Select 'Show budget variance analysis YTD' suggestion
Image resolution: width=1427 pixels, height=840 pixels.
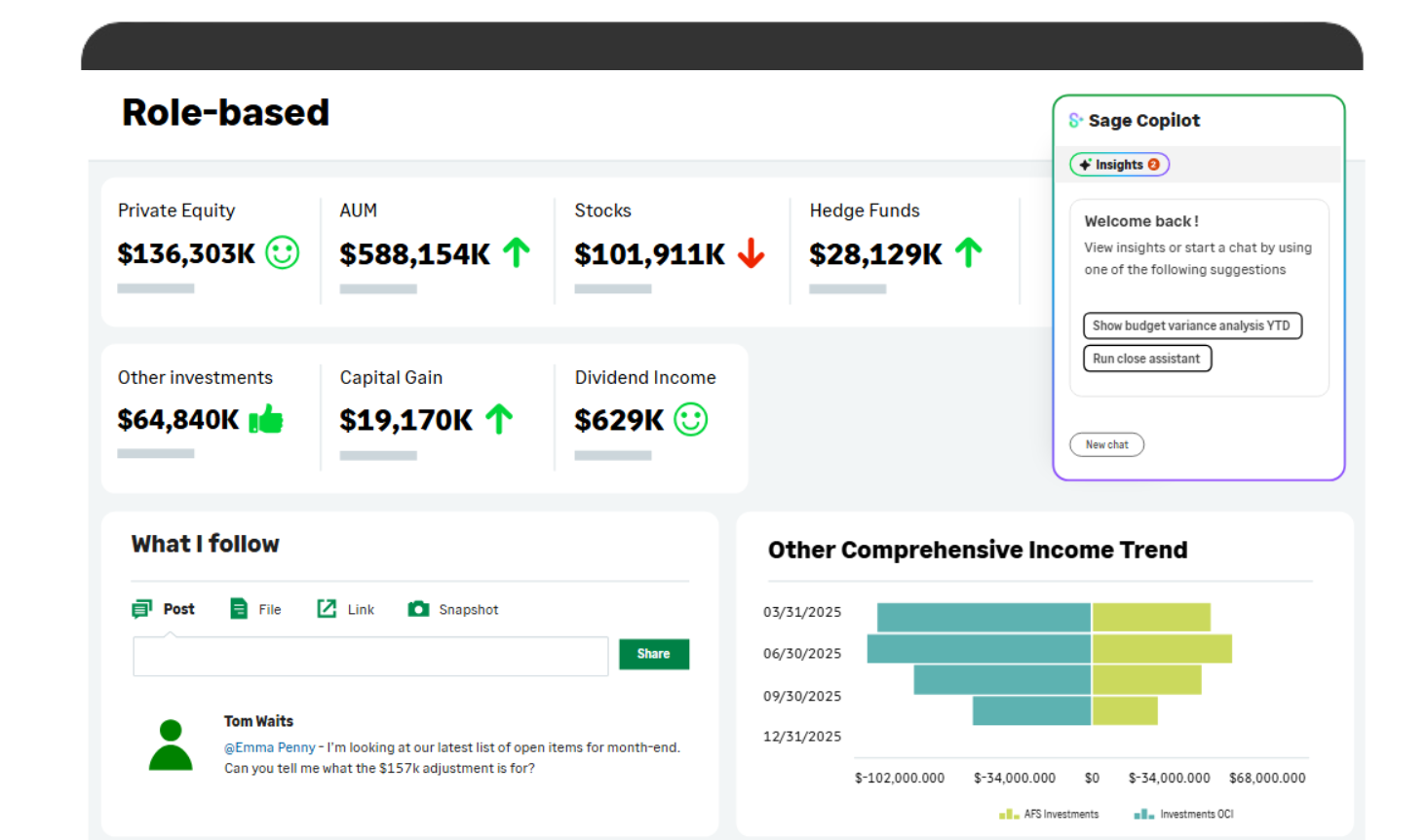click(x=1192, y=325)
